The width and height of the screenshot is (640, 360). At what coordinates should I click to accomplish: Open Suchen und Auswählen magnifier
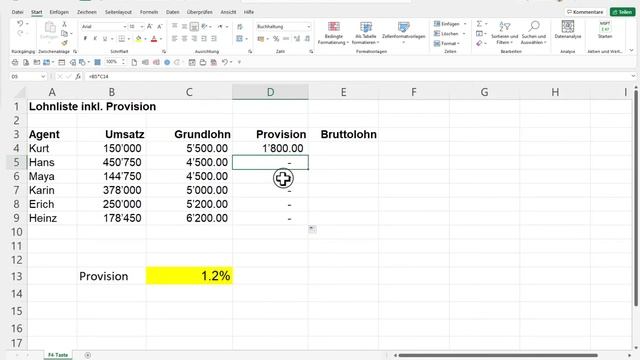pyautogui.click(x=533, y=33)
